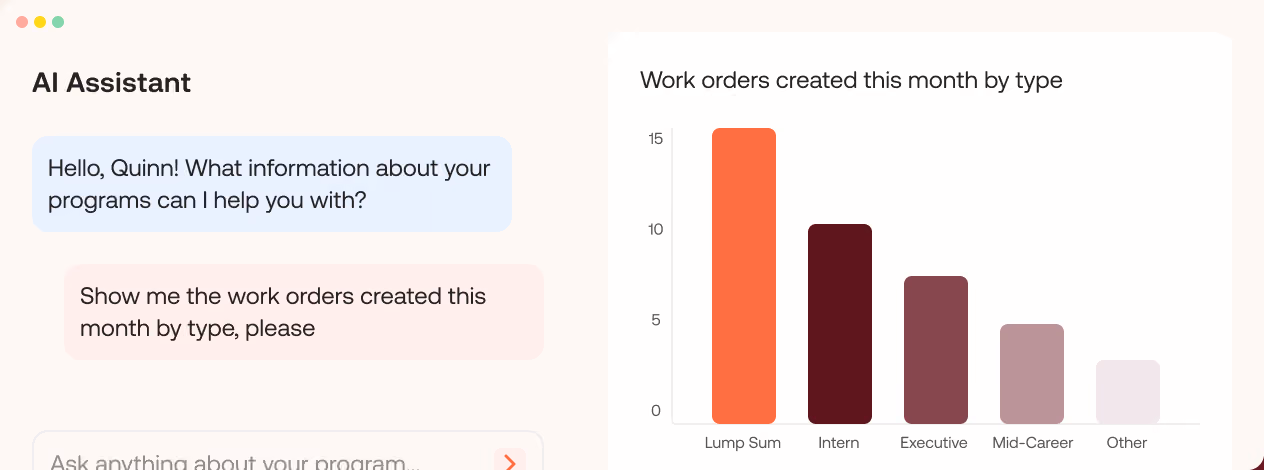Click the 'Show me the work orders' user message
1264x470 pixels.
coord(304,312)
